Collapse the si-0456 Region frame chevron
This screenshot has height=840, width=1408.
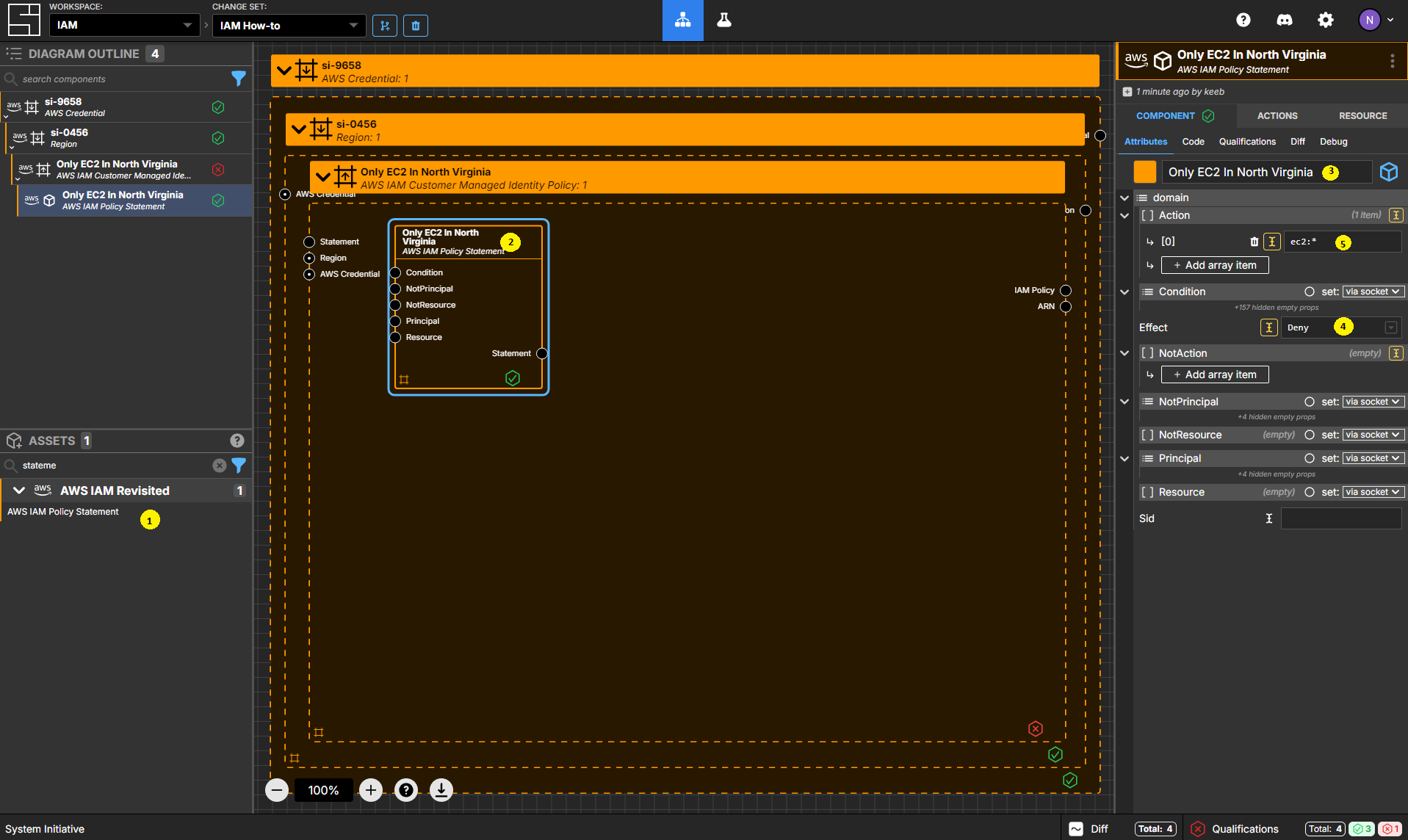tap(299, 129)
